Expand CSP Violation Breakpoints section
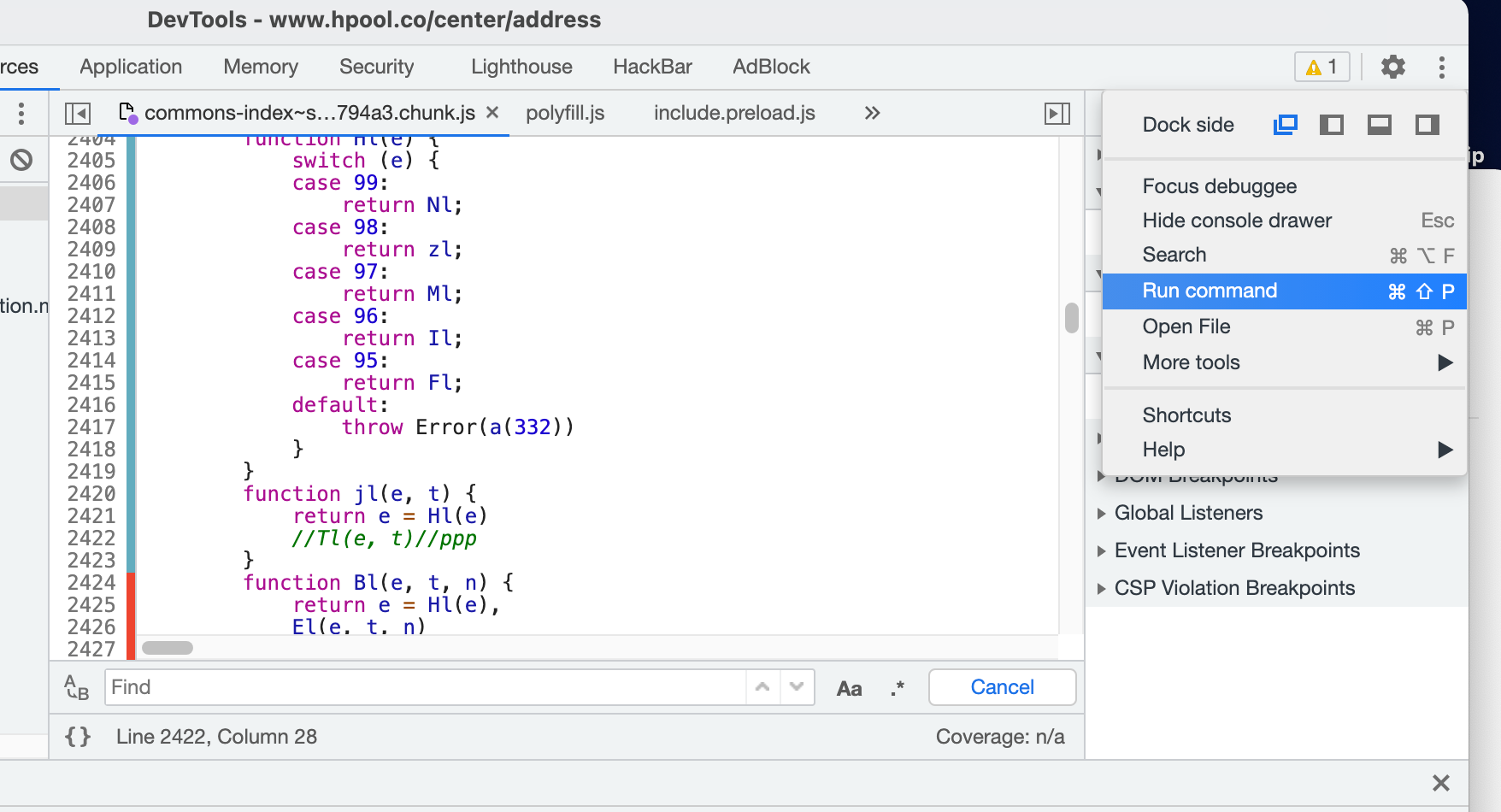The width and height of the screenshot is (1501, 812). [1226, 588]
